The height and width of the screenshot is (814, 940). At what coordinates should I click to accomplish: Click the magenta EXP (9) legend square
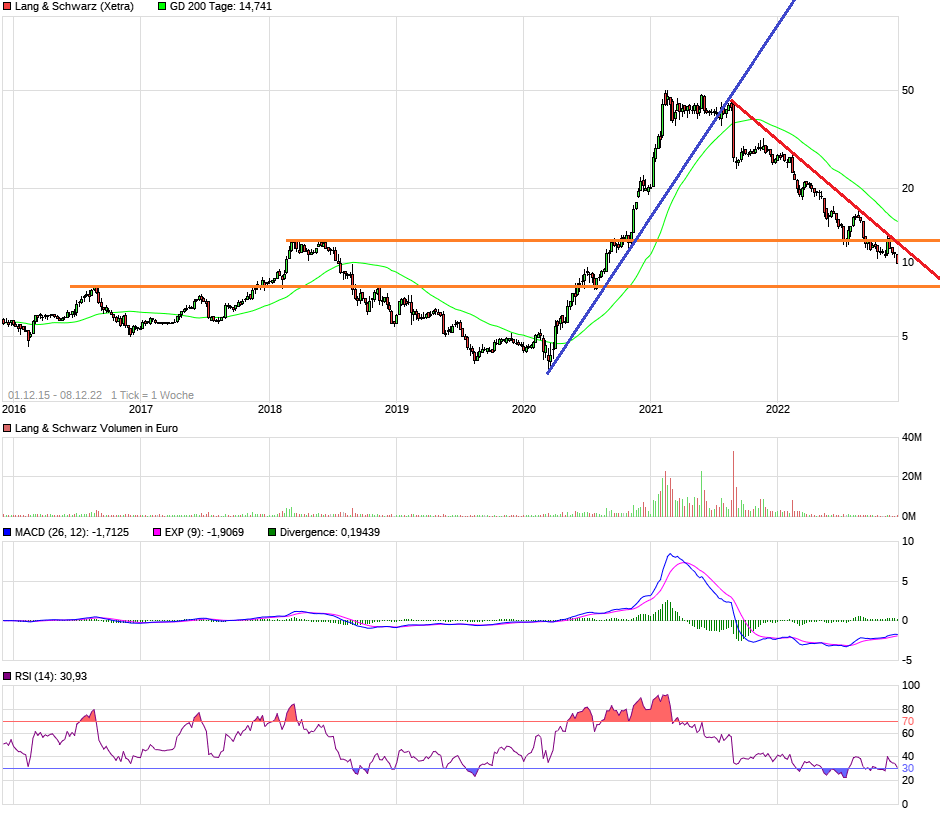[157, 532]
